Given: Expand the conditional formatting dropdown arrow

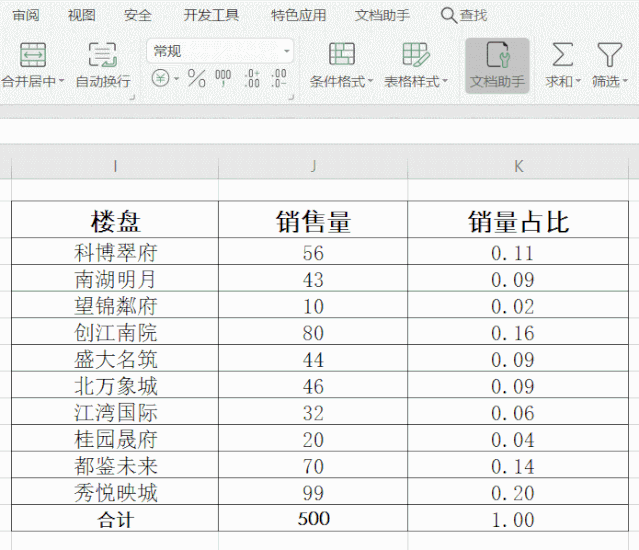Looking at the screenshot, I should tap(370, 81).
